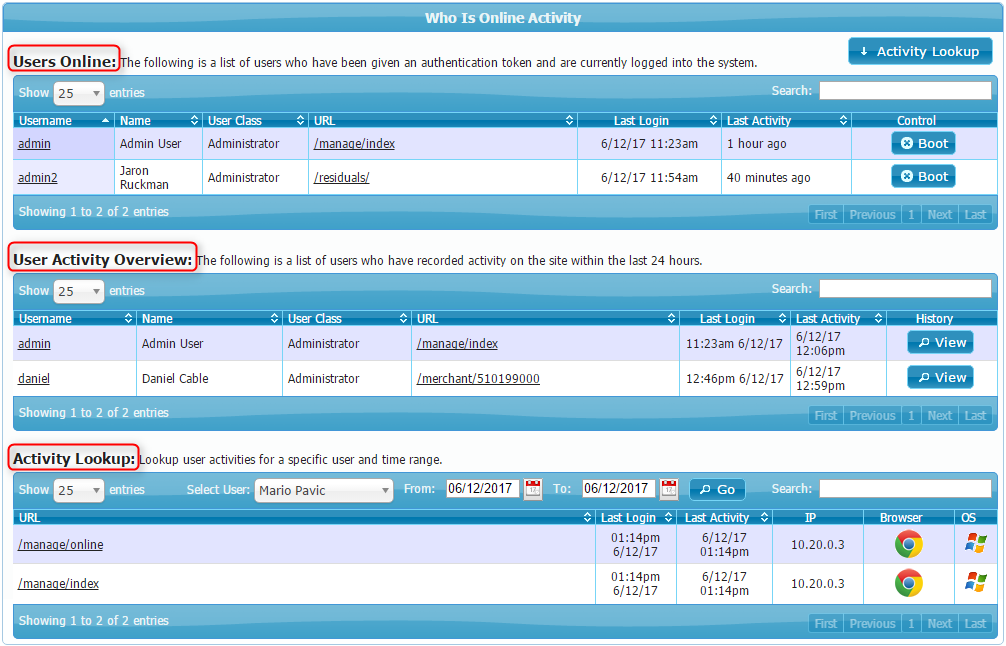Image resolution: width=1006 pixels, height=646 pixels.
Task: Open Select User dropdown showing Mario Pavic
Action: pyautogui.click(x=324, y=490)
